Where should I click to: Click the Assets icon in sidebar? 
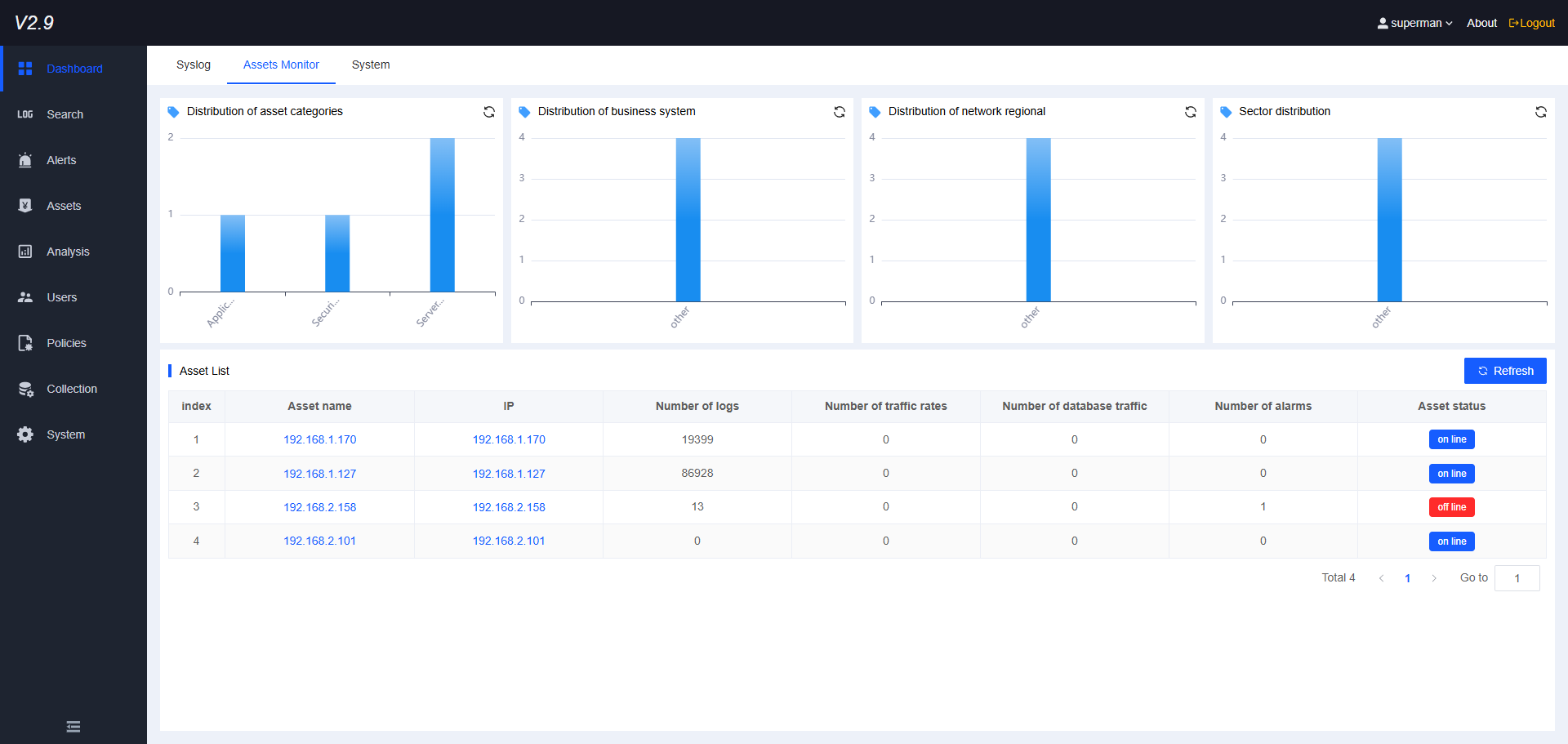click(25, 206)
